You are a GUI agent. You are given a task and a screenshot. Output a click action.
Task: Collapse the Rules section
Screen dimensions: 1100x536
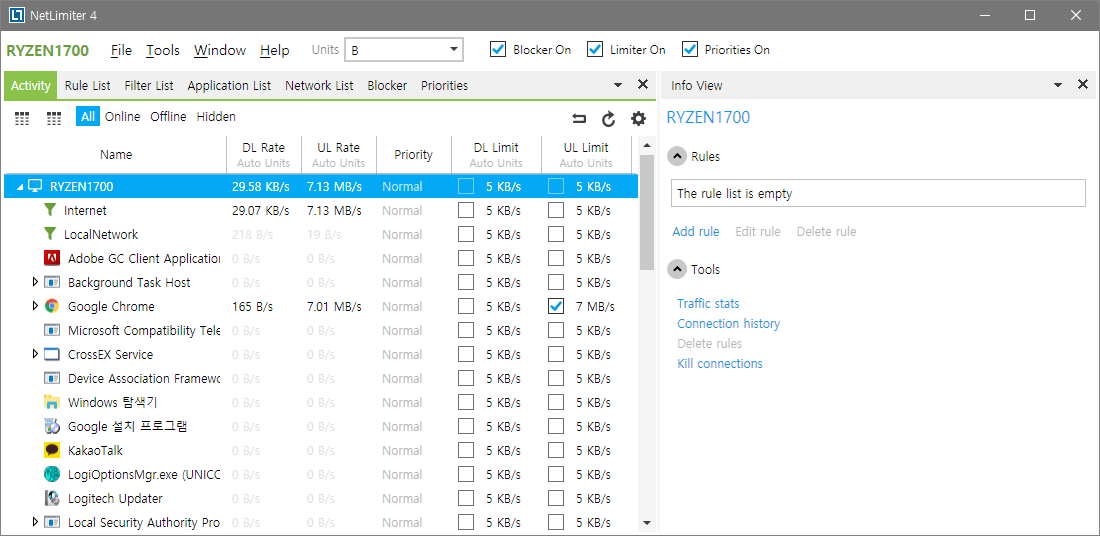coord(676,156)
